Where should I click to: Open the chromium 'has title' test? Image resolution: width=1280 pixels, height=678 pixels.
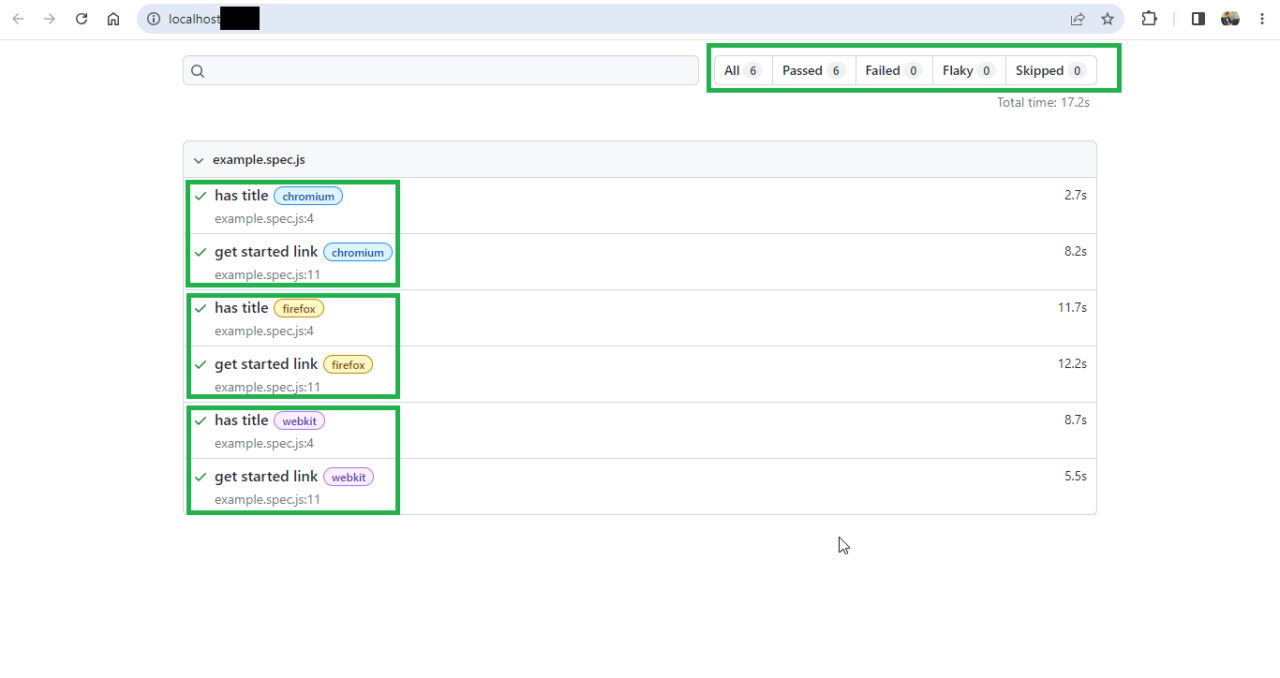point(241,196)
